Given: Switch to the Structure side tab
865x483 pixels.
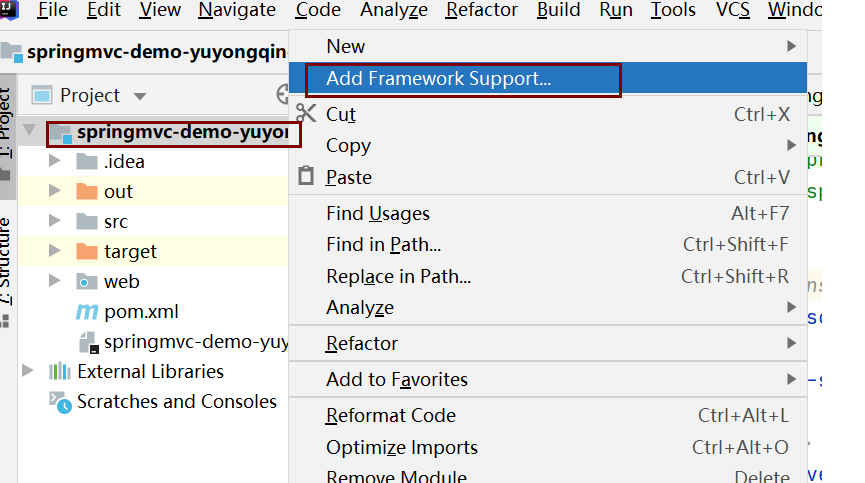Looking at the screenshot, I should (7, 262).
